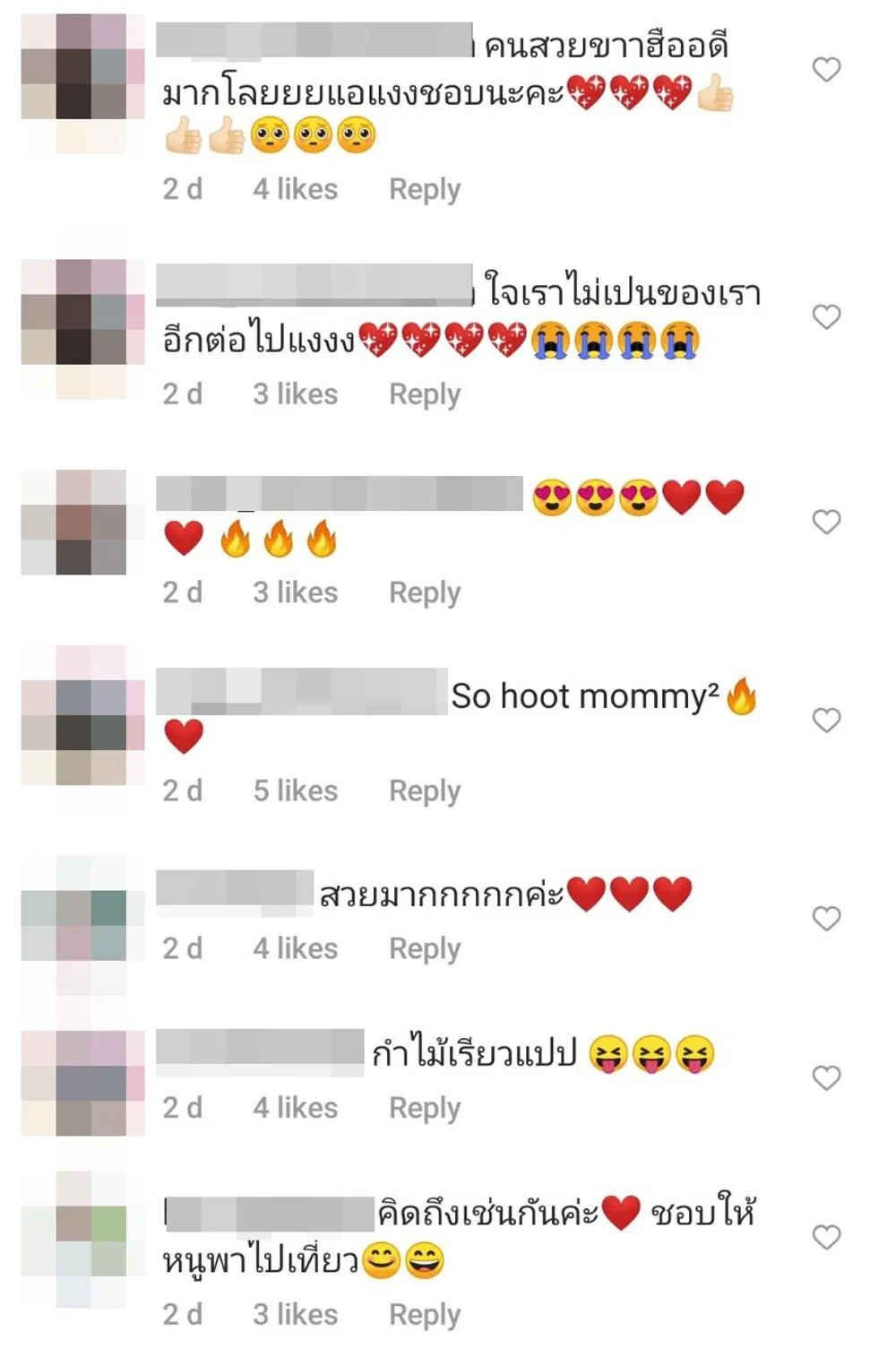This screenshot has height=1357, width=896.
Task: View the 5 likes on 'So hoot mommy²'
Action: [296, 791]
